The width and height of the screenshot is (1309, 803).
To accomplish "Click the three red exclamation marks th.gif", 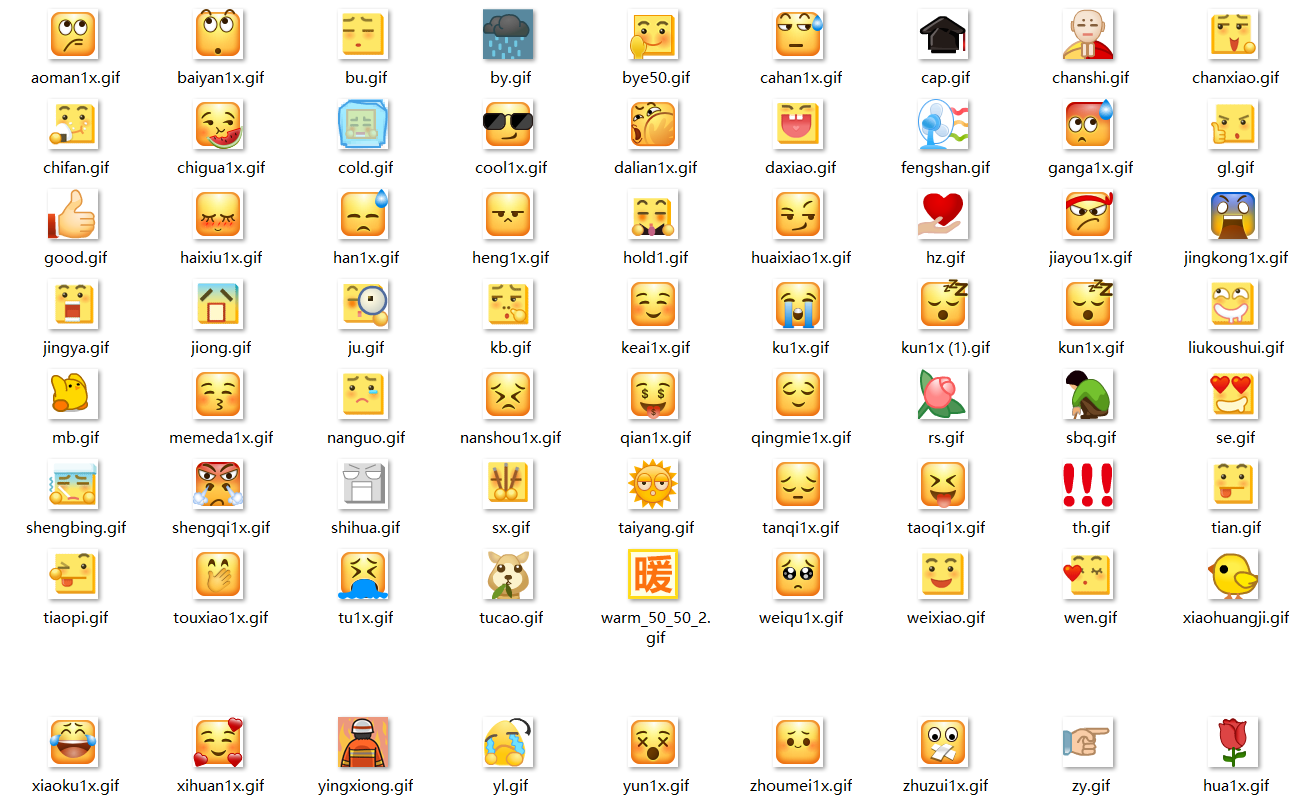I will click(1089, 485).
